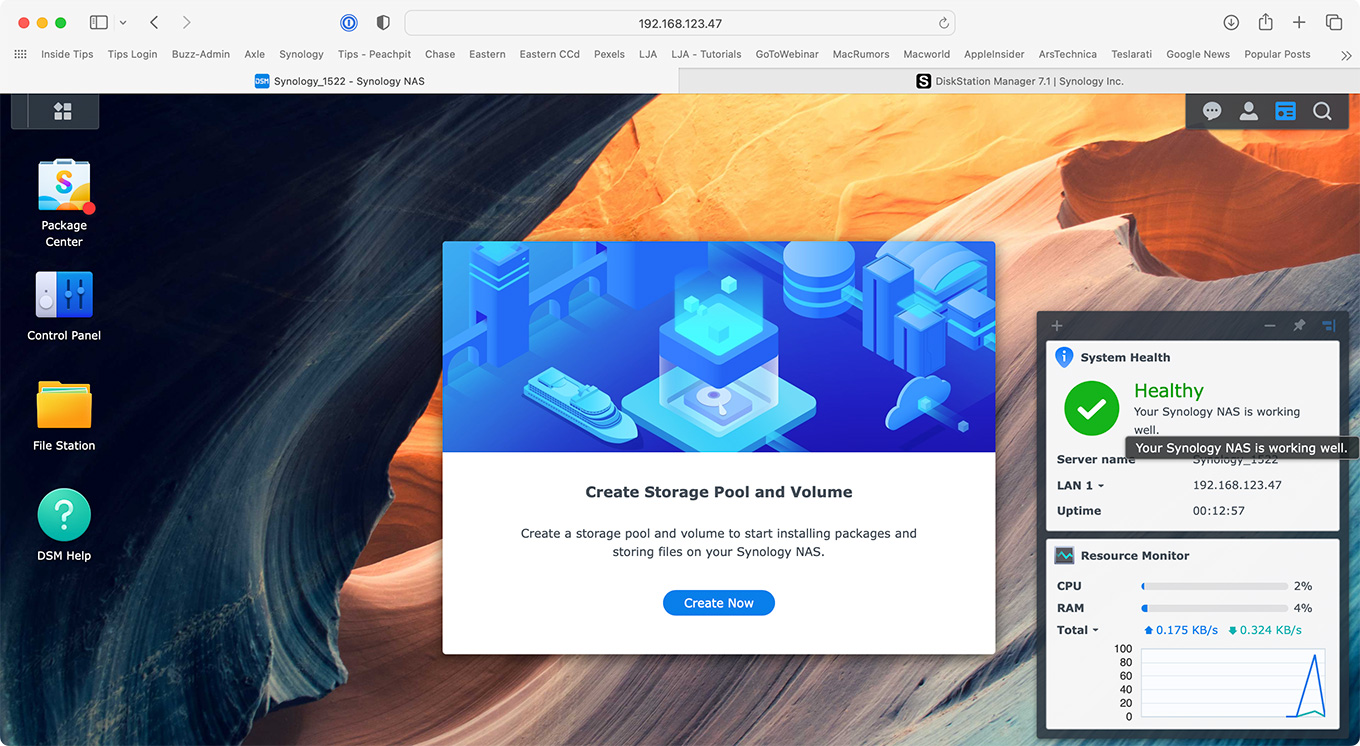Toggle the widget panel dock position
Viewport: 1360px width, 746px height.
1328,326
